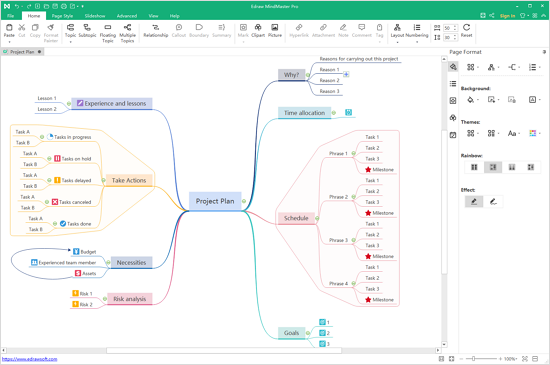Click the redo arrow in title bar
550x365 pixels.
coord(29,6)
